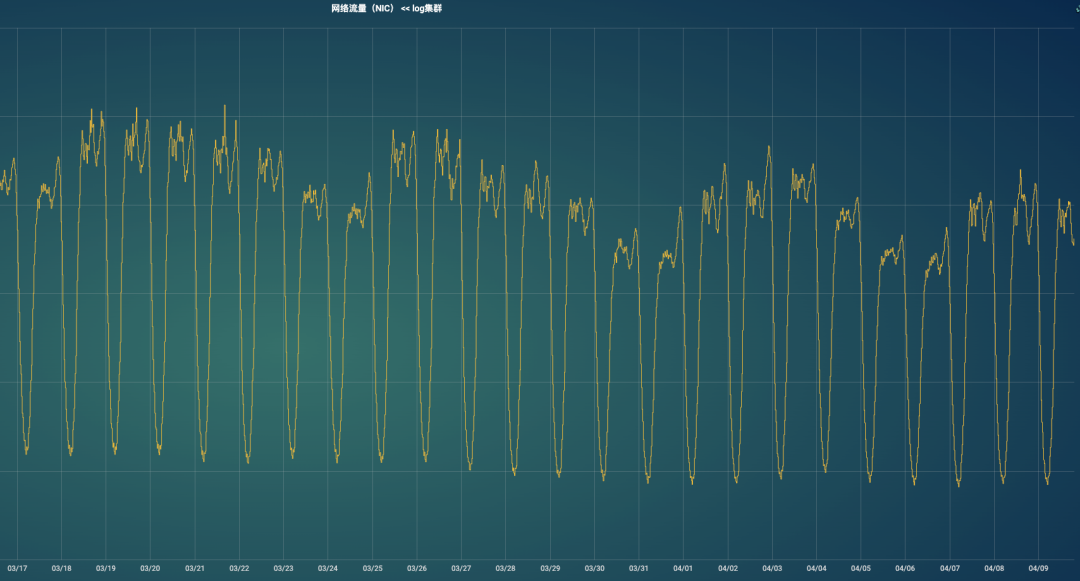Screen dimensions: 1080x581
Task: Click the 03/19 date tick label
Action: [105, 569]
